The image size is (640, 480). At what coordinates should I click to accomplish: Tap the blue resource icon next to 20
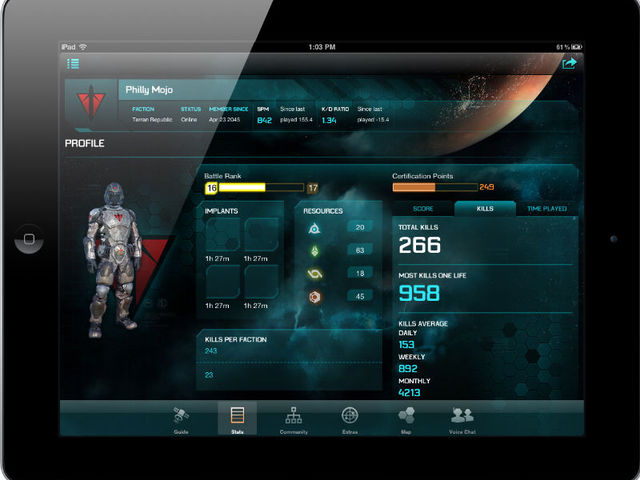pyautogui.click(x=314, y=228)
